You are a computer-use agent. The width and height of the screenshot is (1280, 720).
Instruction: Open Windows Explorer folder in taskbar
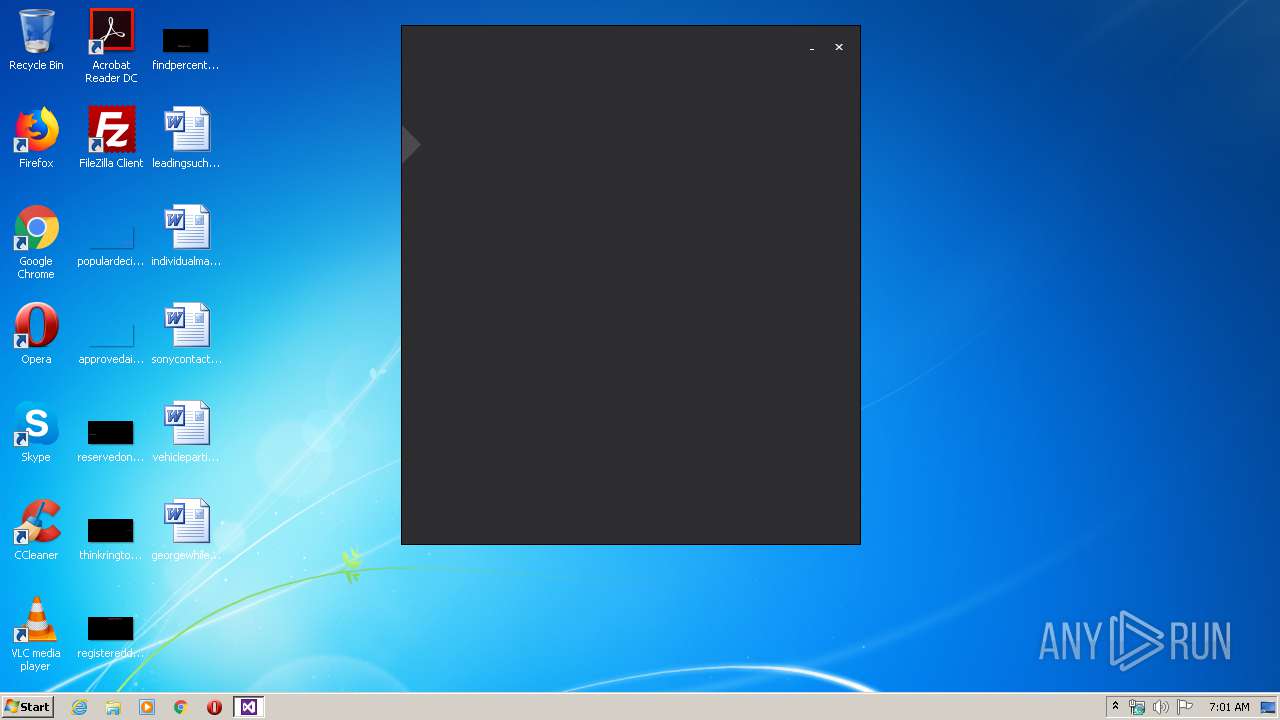tap(113, 707)
